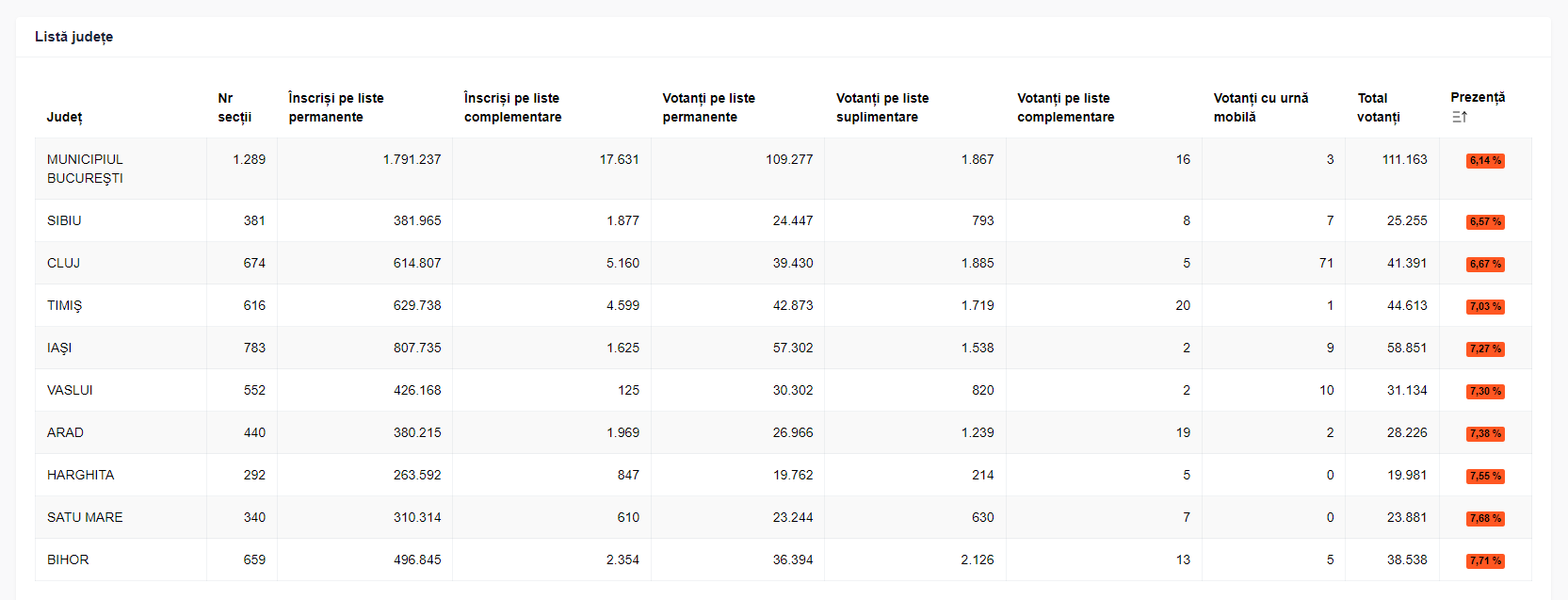Select the IAȘI county row

tap(784, 348)
